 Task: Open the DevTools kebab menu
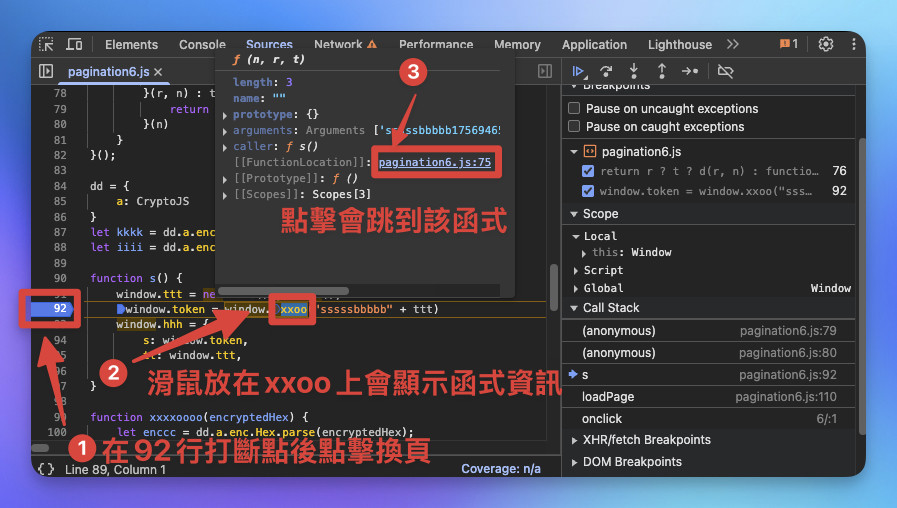click(x=854, y=44)
